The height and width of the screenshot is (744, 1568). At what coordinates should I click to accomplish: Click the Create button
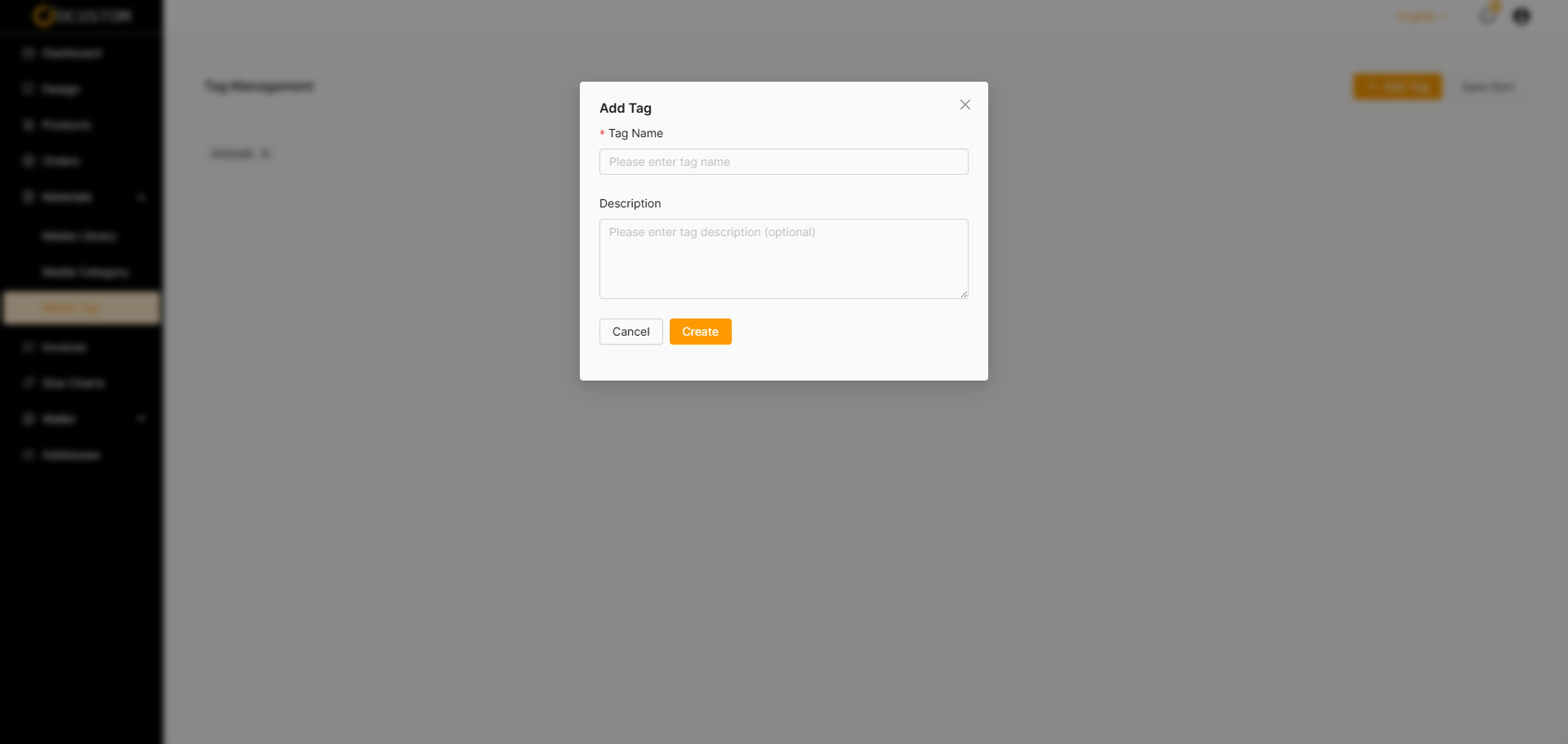701,332
